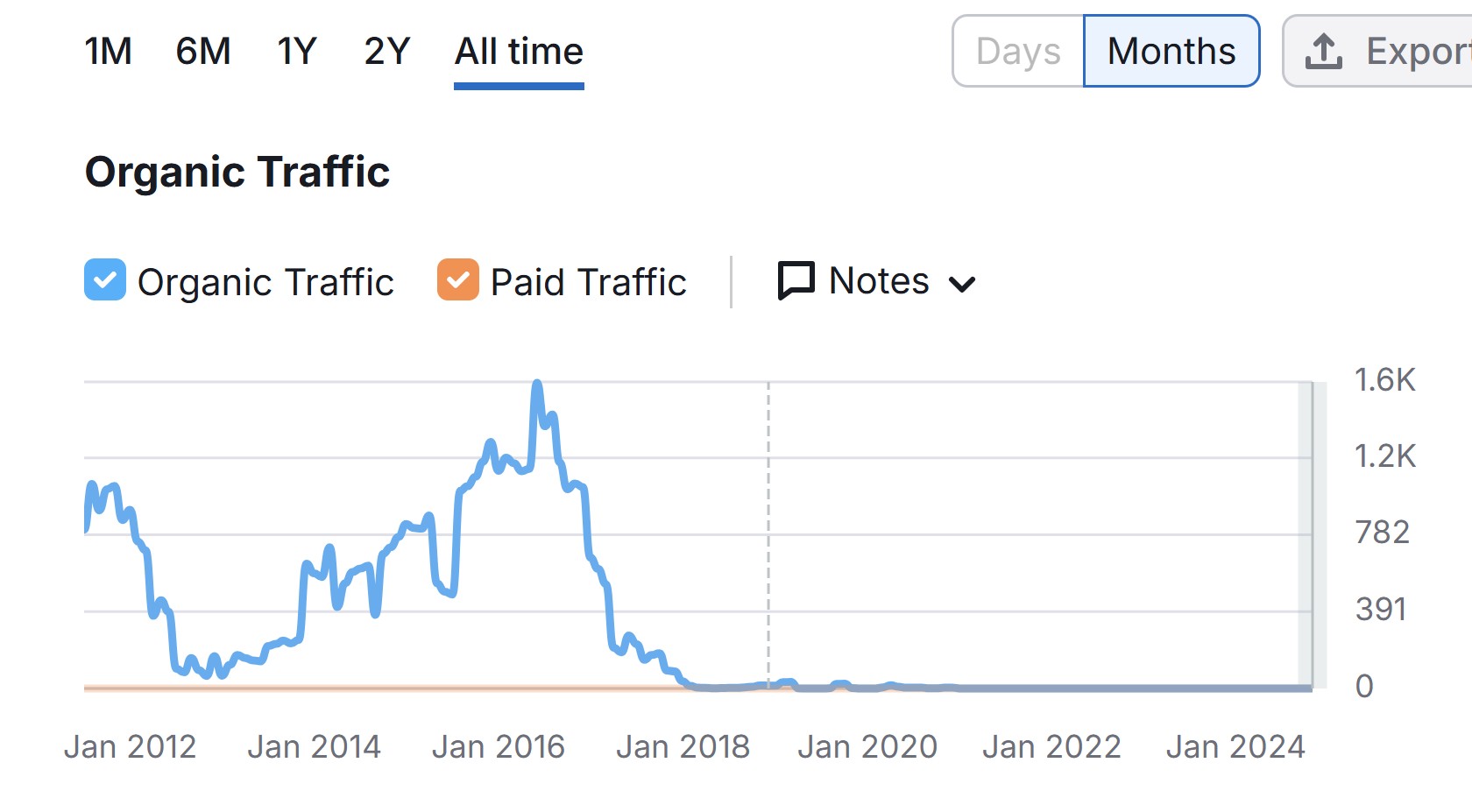1472x812 pixels.
Task: Select the 6M time range
Action: [203, 52]
